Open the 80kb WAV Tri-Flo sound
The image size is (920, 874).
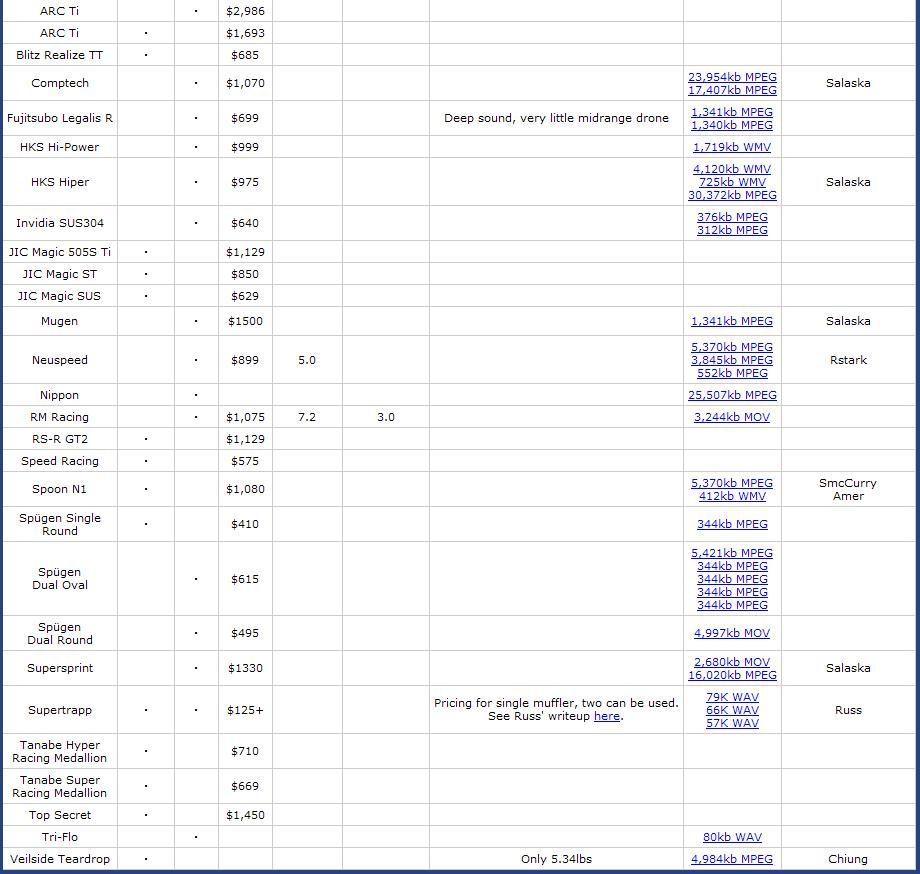click(732, 837)
